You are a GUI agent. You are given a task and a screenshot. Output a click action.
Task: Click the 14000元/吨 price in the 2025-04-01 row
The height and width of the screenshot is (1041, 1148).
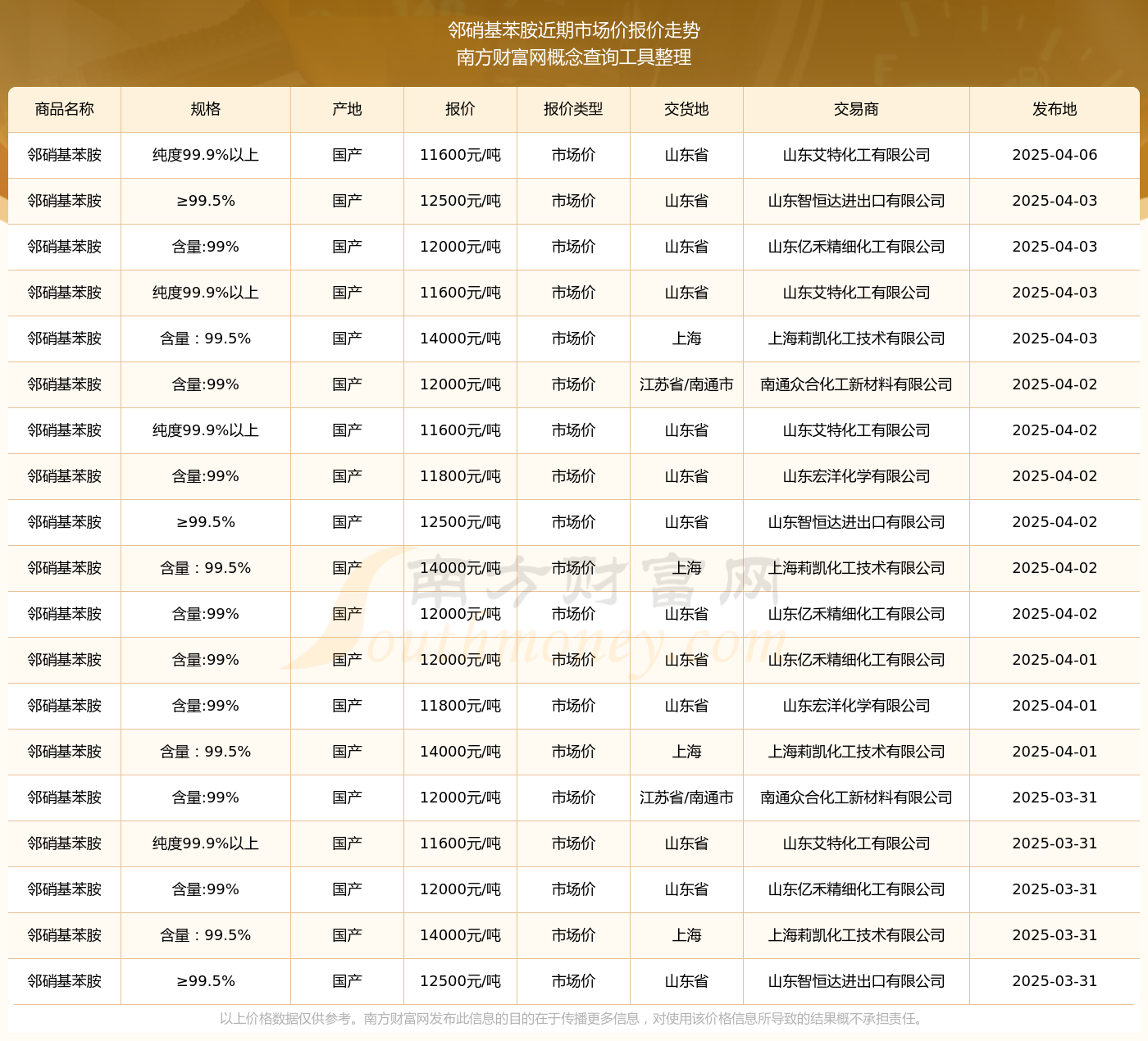[x=460, y=752]
